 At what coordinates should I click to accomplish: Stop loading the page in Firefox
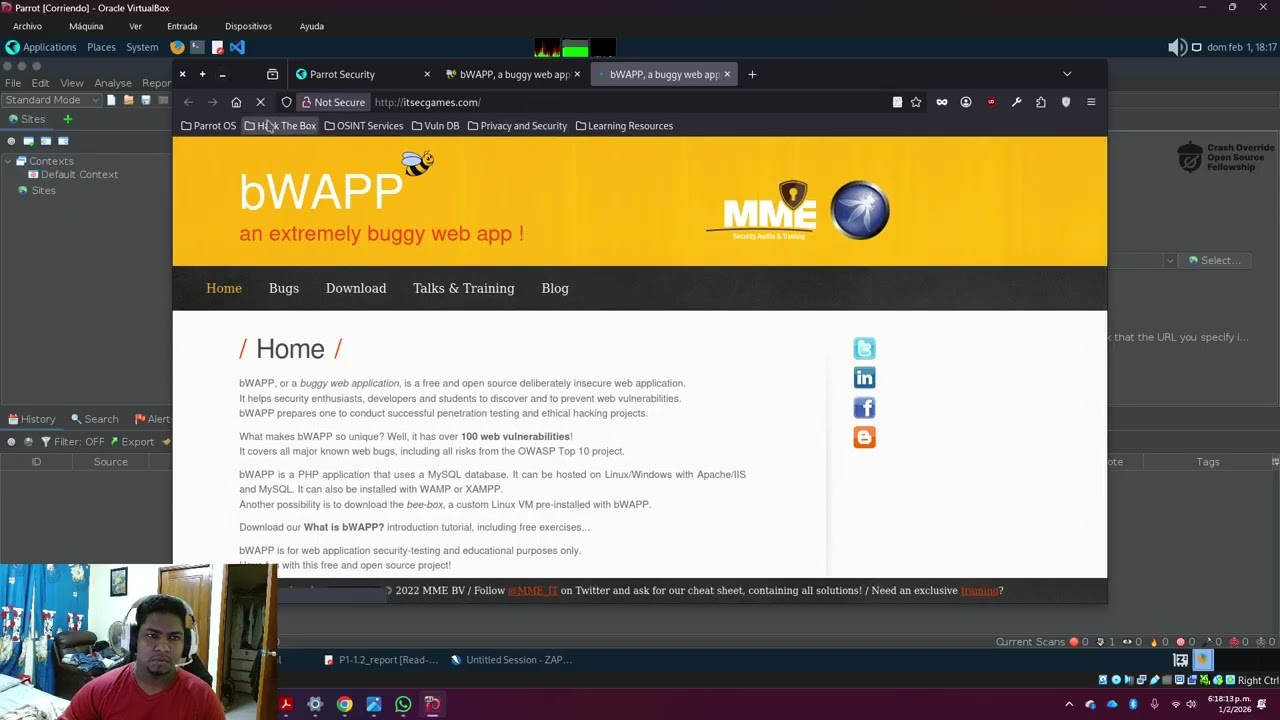coord(260,102)
